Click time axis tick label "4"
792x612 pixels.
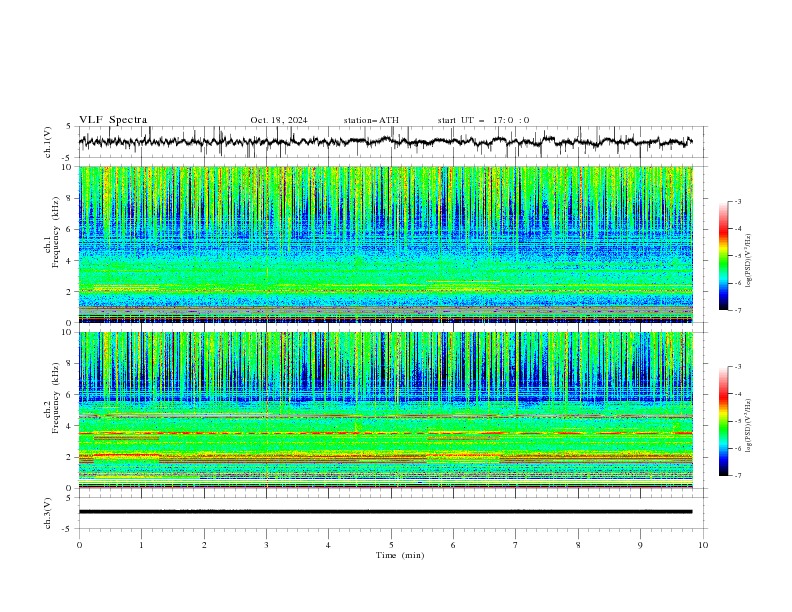tap(328, 545)
